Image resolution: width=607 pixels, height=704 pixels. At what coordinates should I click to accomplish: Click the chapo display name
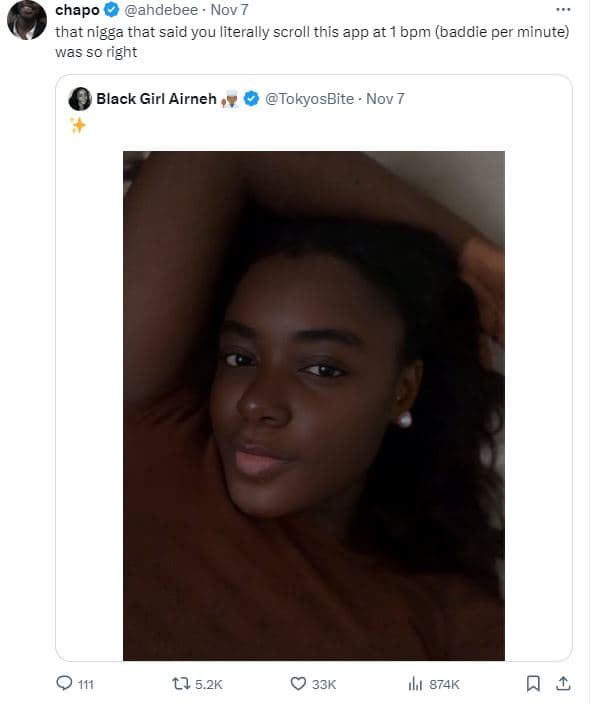pos(77,11)
